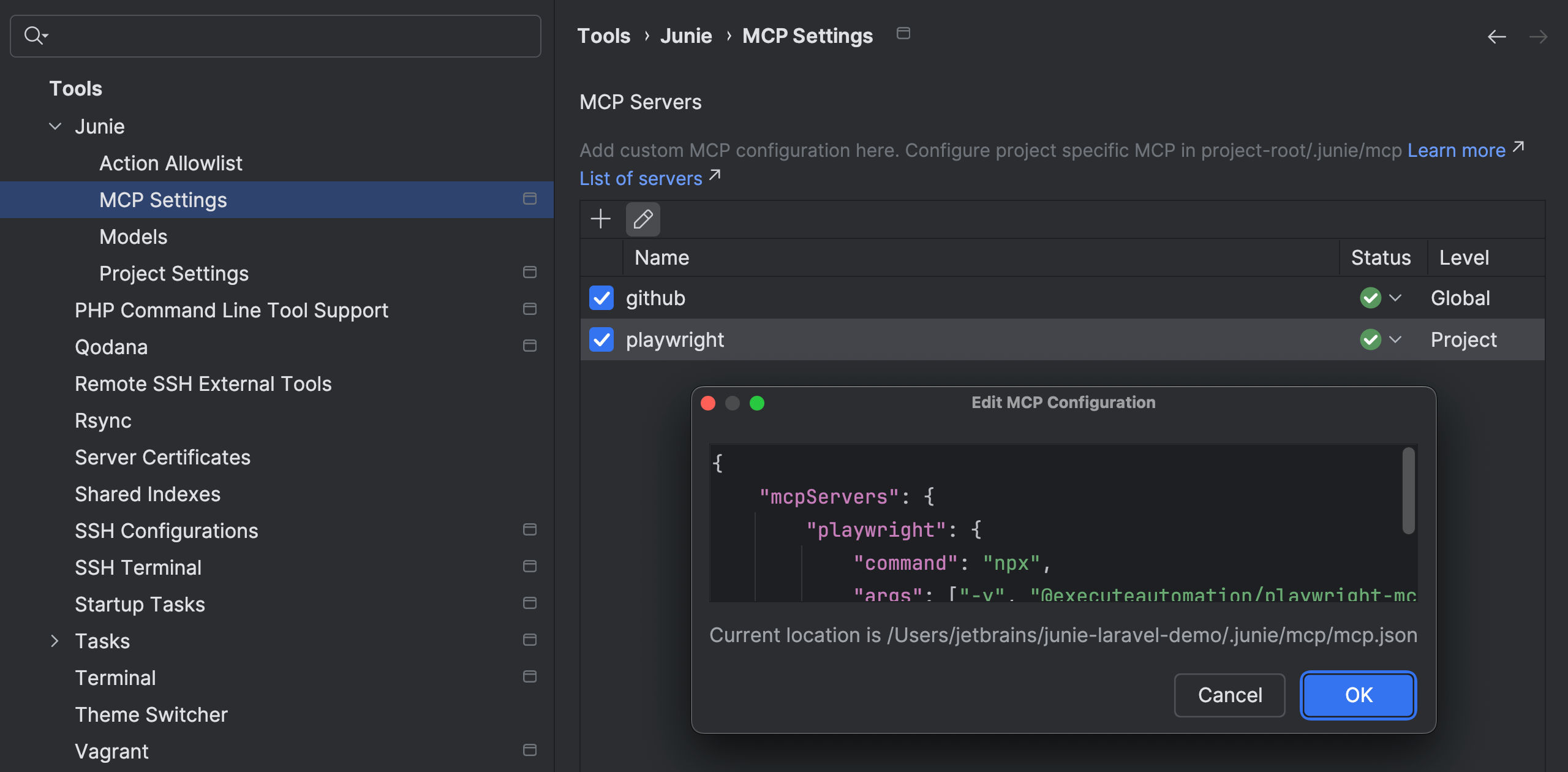This screenshot has height=772, width=1568.
Task: Click the Learn more link
Action: 1456,150
